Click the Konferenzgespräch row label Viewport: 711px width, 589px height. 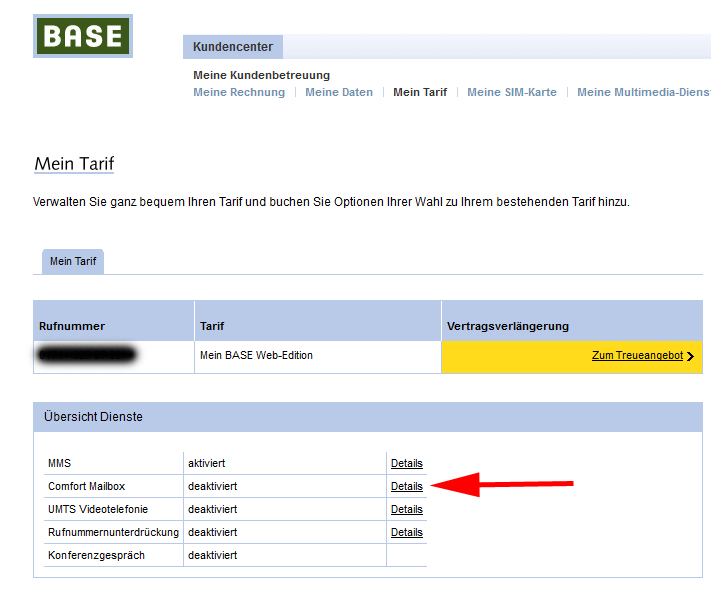tap(96, 555)
